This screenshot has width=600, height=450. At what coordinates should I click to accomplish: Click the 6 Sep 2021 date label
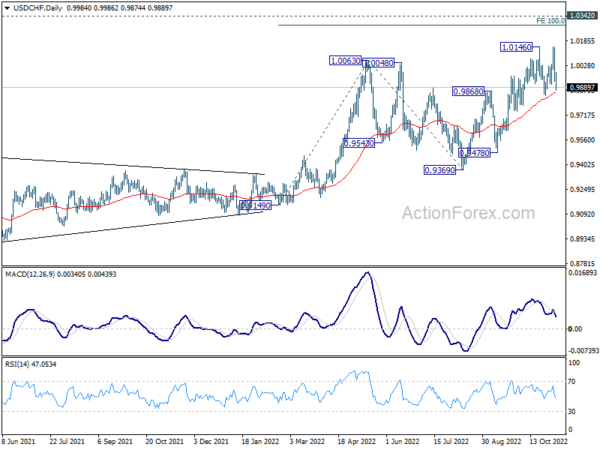tap(115, 441)
